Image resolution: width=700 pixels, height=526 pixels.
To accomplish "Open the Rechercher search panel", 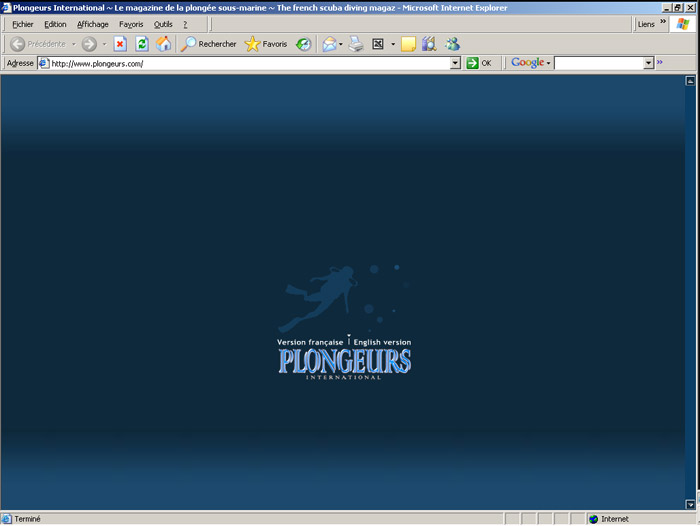I will tap(208, 44).
